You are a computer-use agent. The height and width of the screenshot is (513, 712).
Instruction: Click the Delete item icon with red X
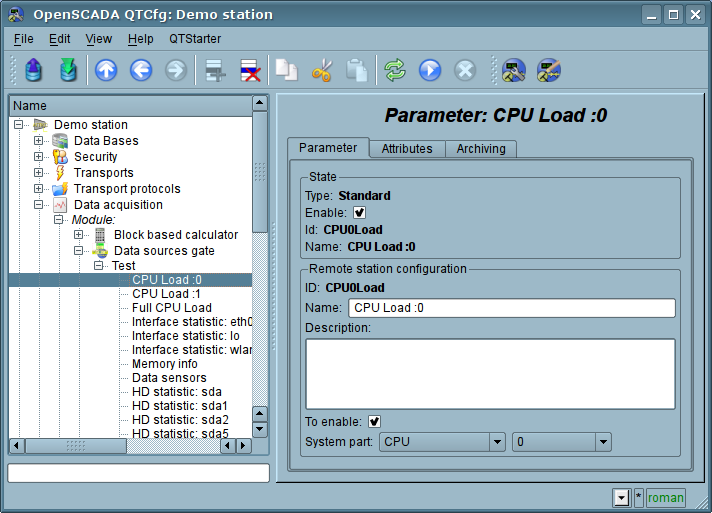click(x=250, y=70)
